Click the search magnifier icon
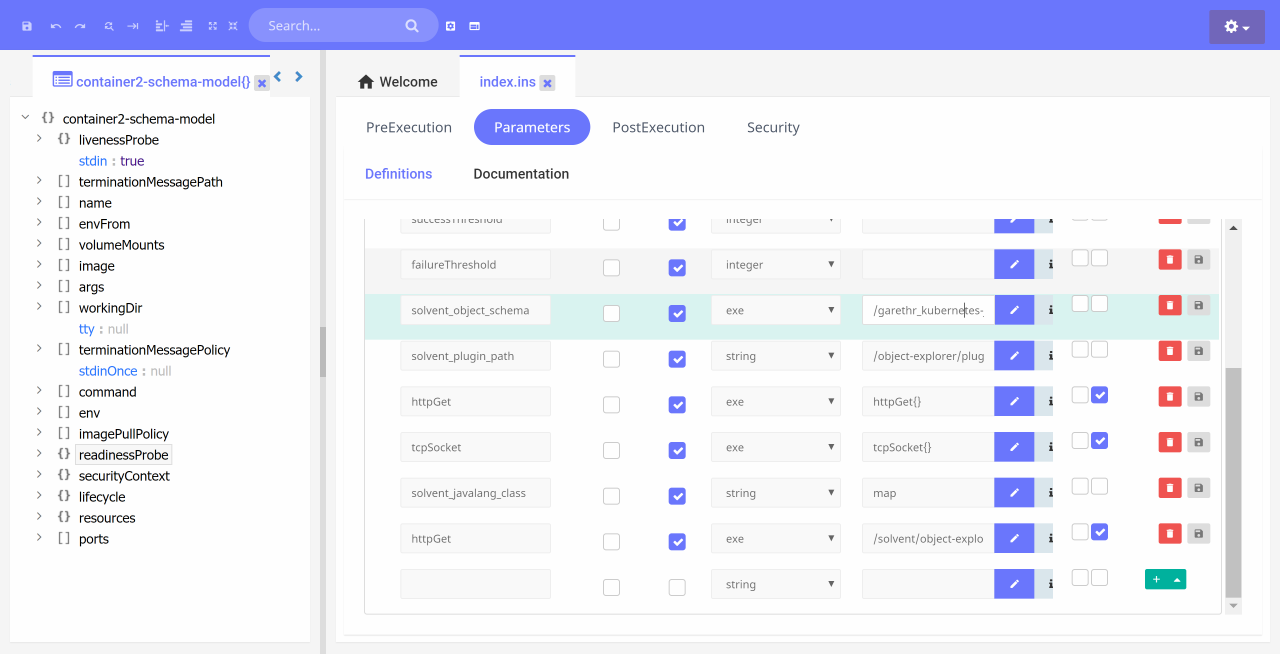Screen dimensions: 1280x654 click(x=412, y=26)
